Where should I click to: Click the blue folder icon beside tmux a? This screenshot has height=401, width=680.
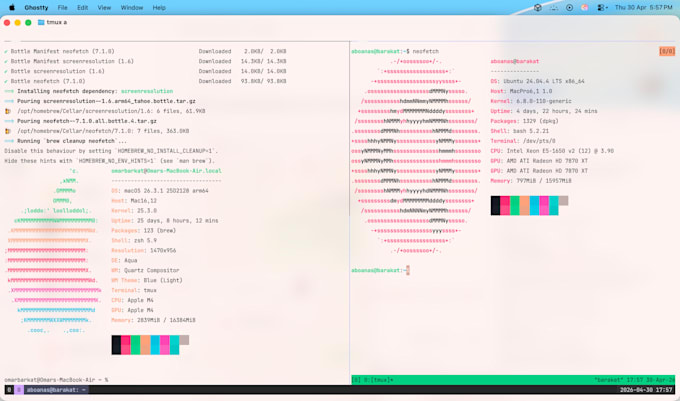click(41, 22)
